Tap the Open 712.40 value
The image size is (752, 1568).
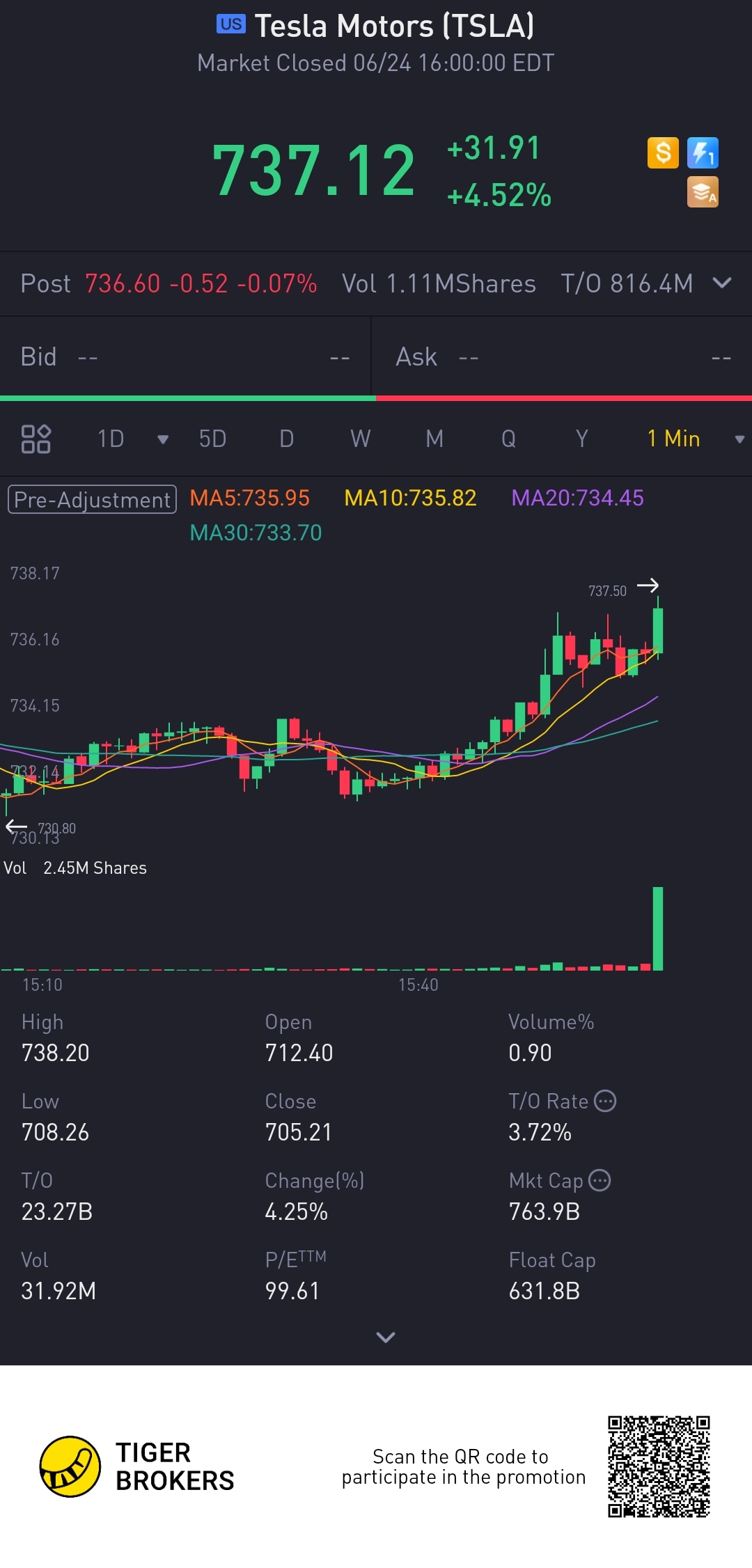pos(299,1053)
